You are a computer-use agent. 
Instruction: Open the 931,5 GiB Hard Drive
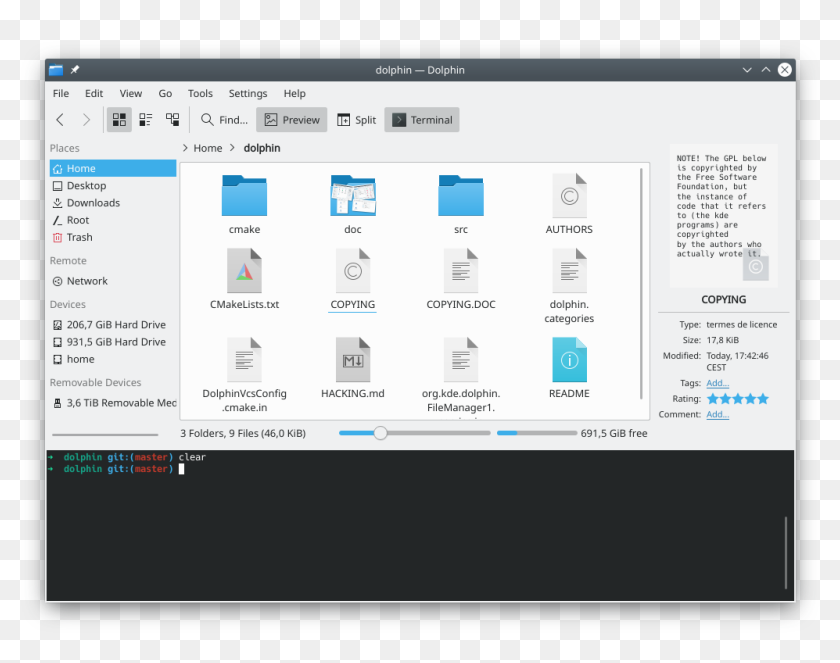[113, 342]
